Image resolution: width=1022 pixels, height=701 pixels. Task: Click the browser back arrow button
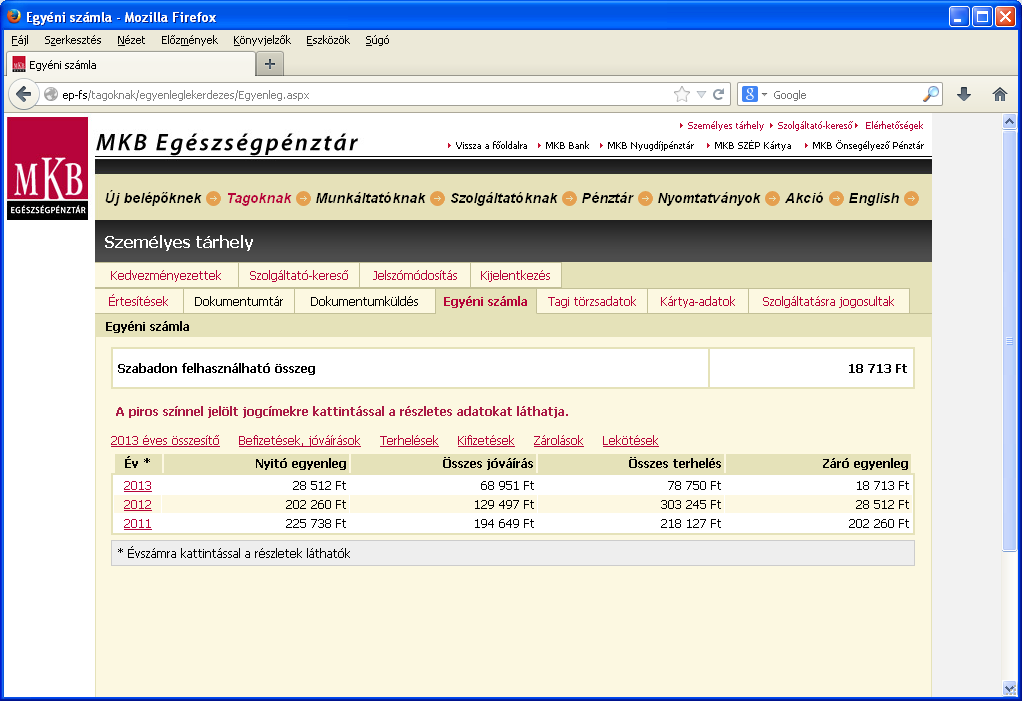pyautogui.click(x=23, y=94)
